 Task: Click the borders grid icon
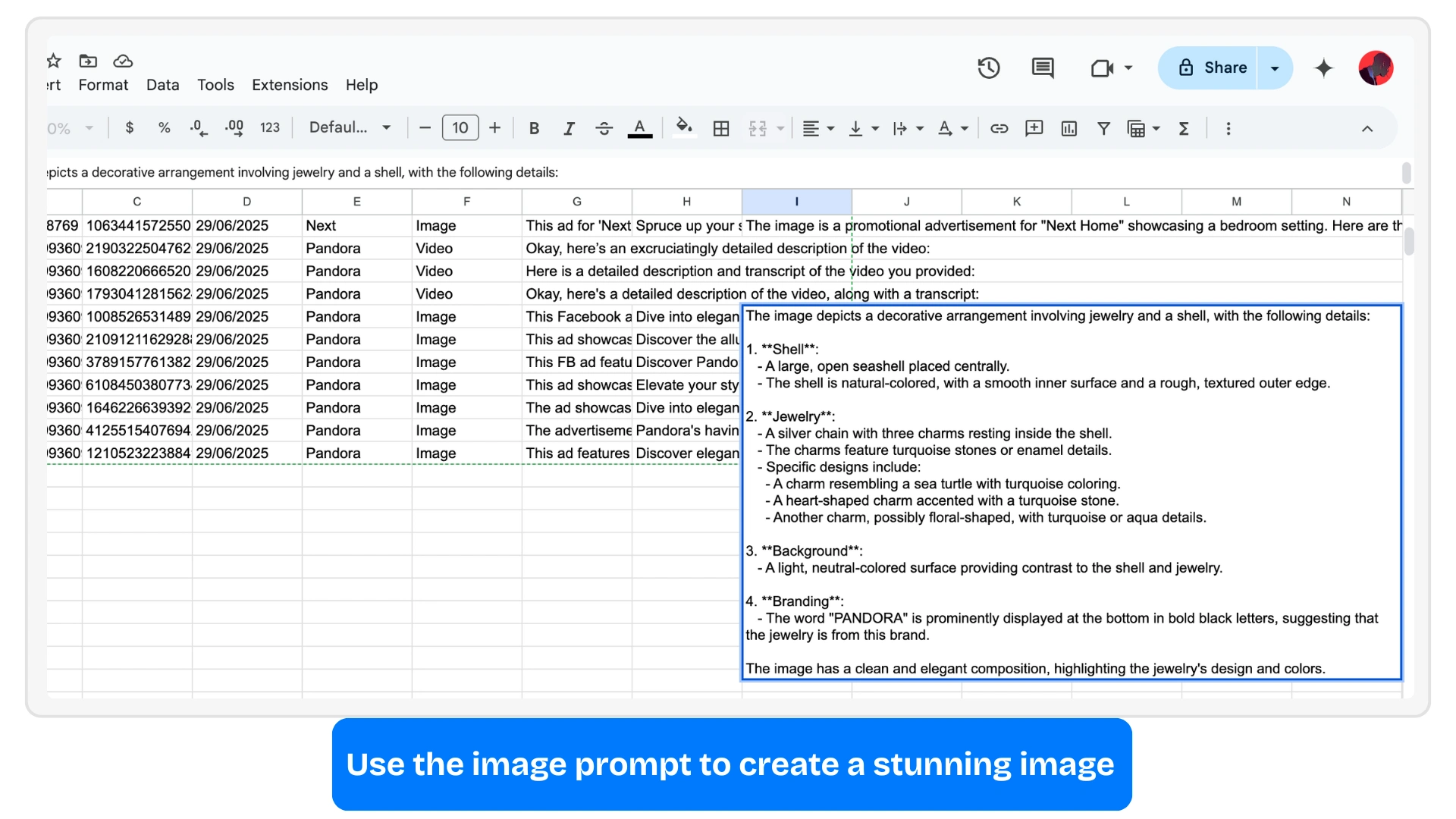point(721,128)
